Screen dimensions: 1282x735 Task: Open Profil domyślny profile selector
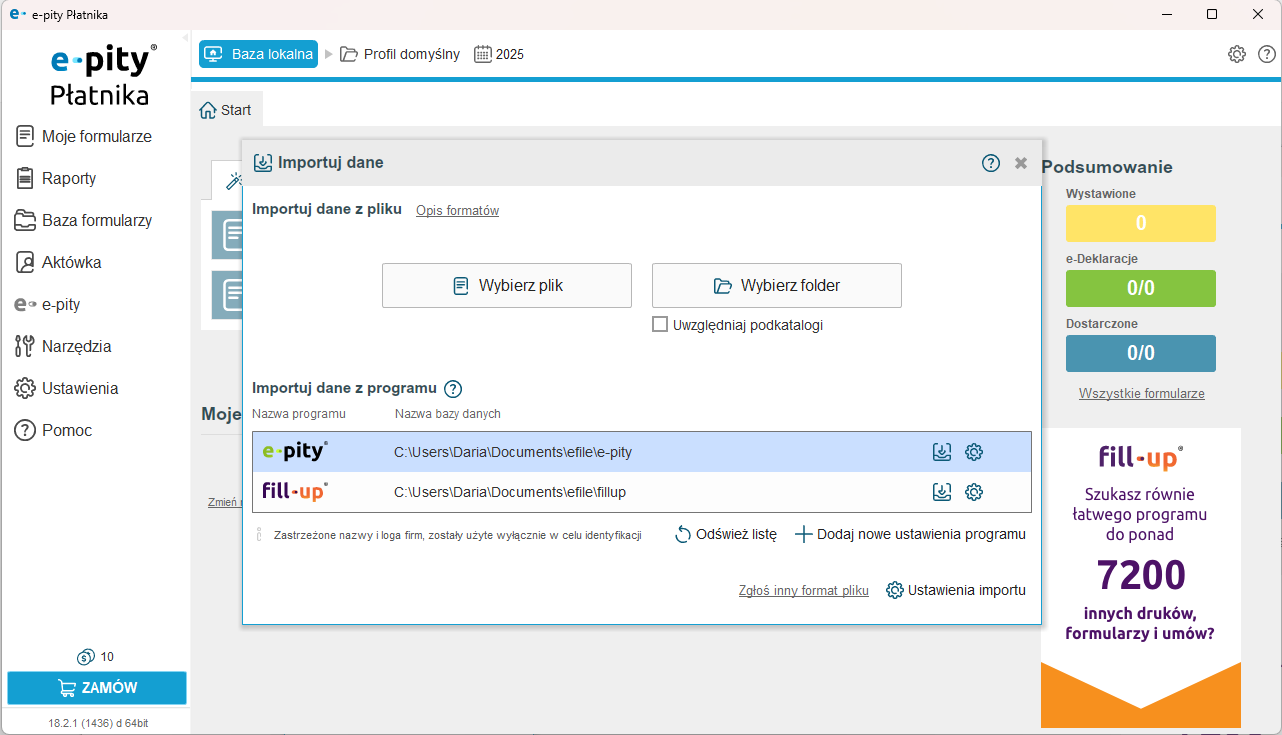pyautogui.click(x=400, y=54)
